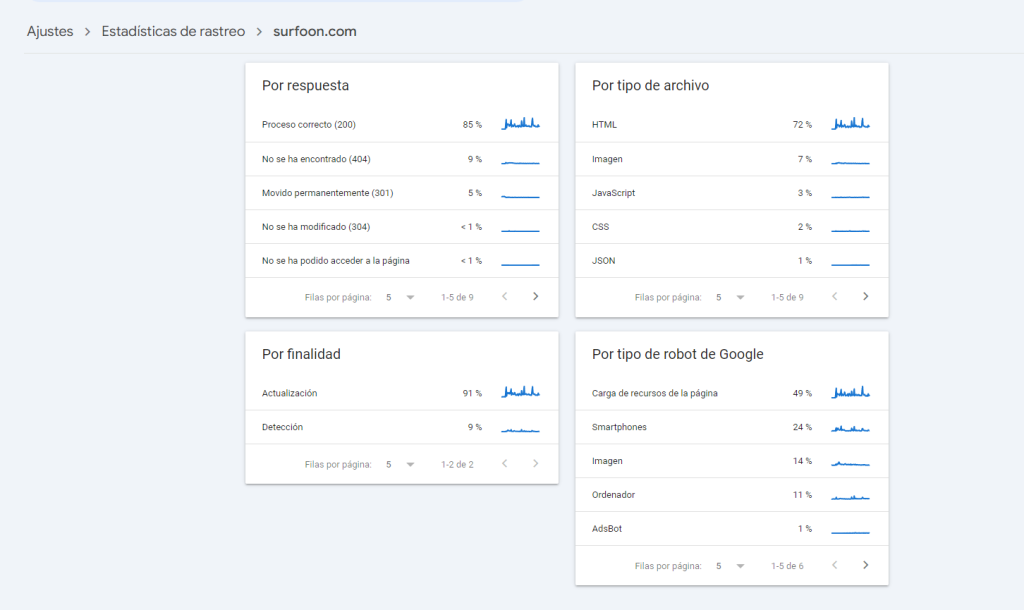Next page arrow in Por tipo de archivo

coord(865,296)
